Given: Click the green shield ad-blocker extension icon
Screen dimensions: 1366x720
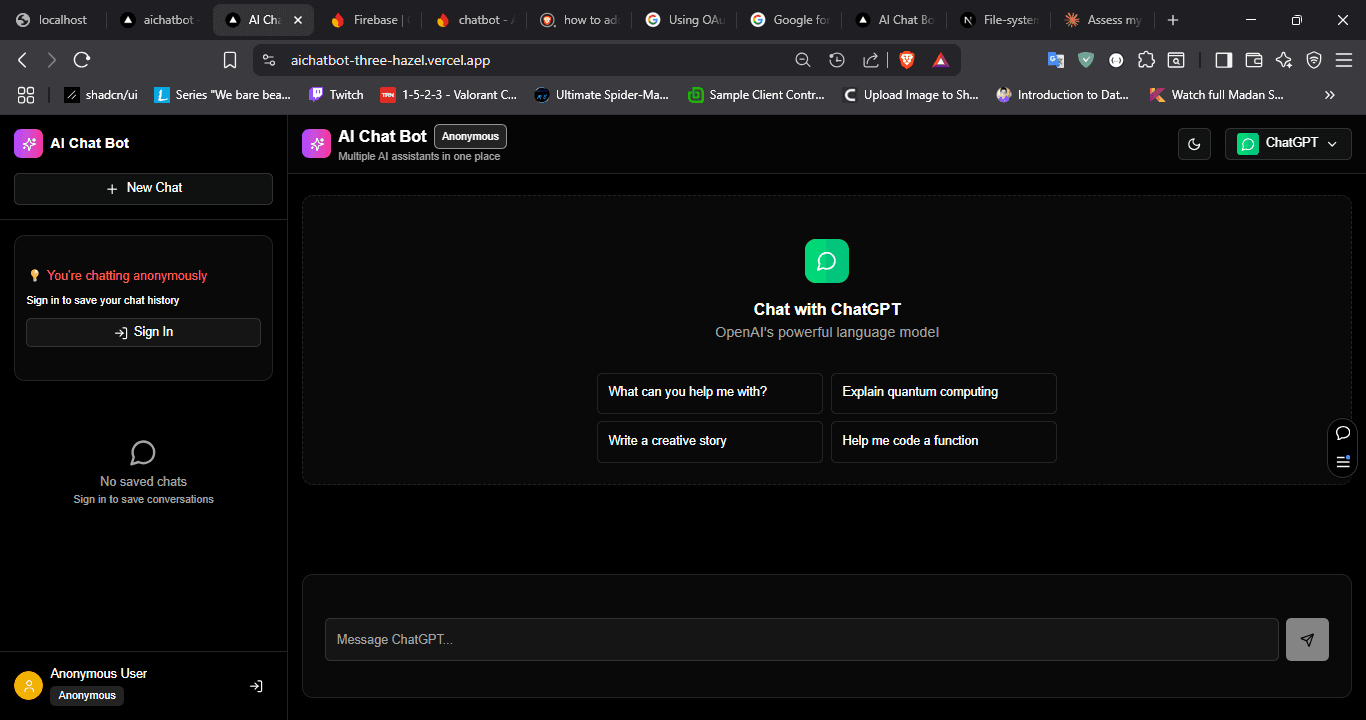Looking at the screenshot, I should click(x=1086, y=60).
